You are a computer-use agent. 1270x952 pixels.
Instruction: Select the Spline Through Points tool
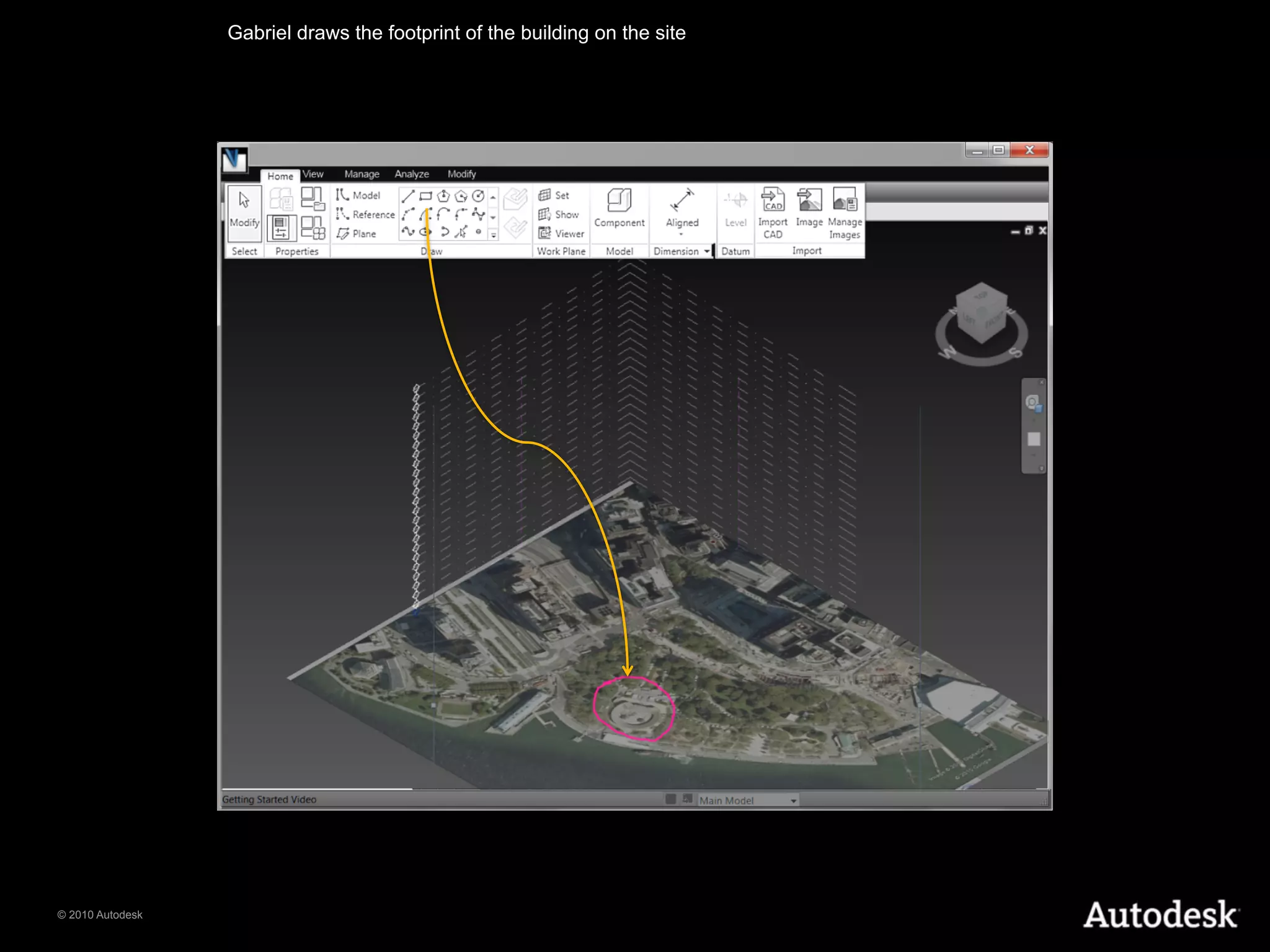tap(478, 214)
